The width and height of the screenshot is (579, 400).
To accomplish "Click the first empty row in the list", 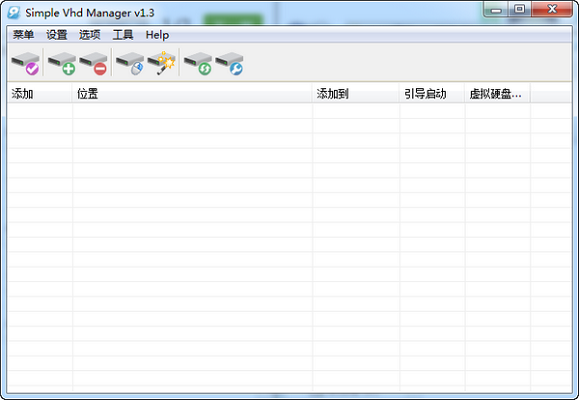I will click(x=290, y=111).
